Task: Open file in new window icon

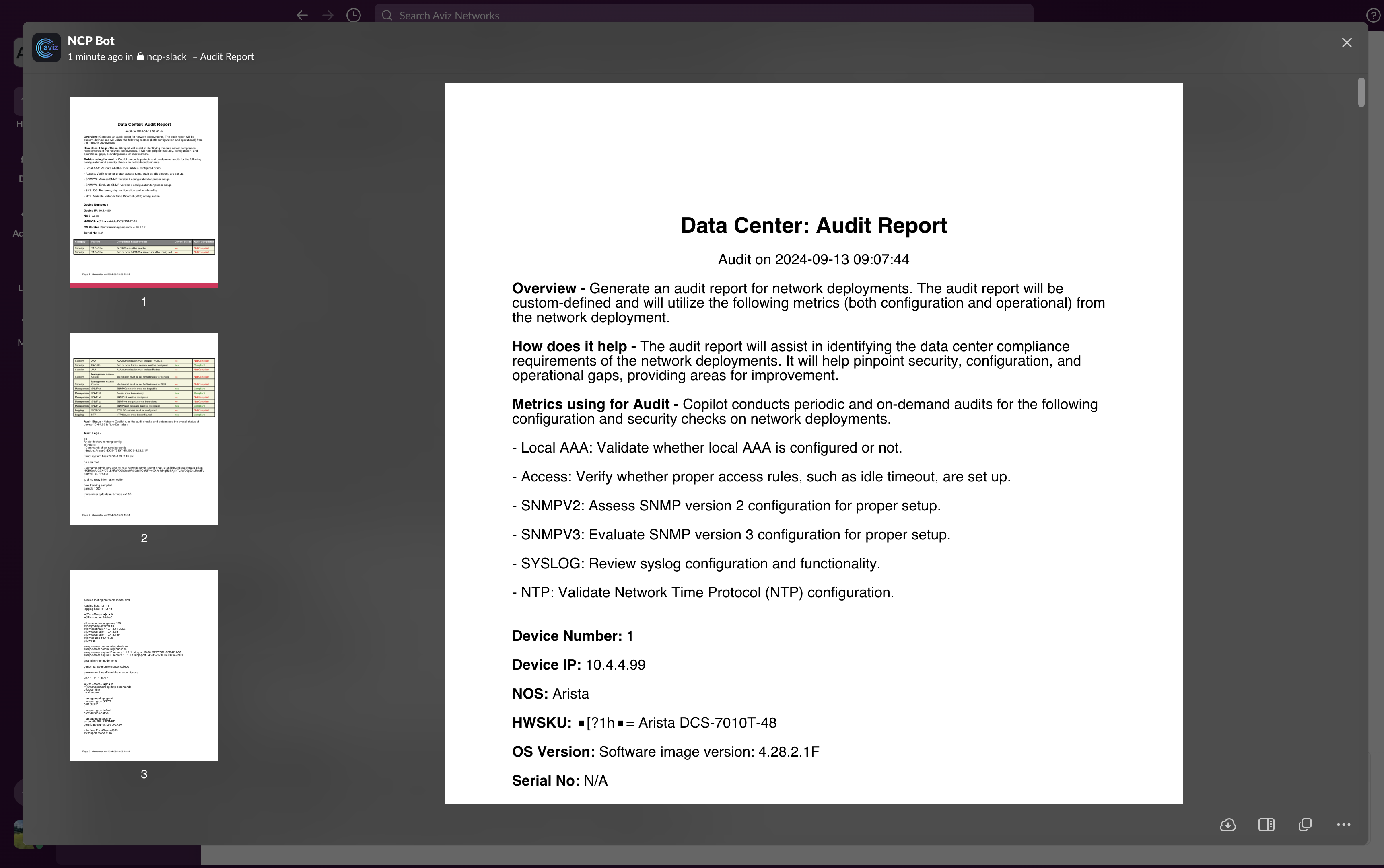Action: (x=1305, y=825)
